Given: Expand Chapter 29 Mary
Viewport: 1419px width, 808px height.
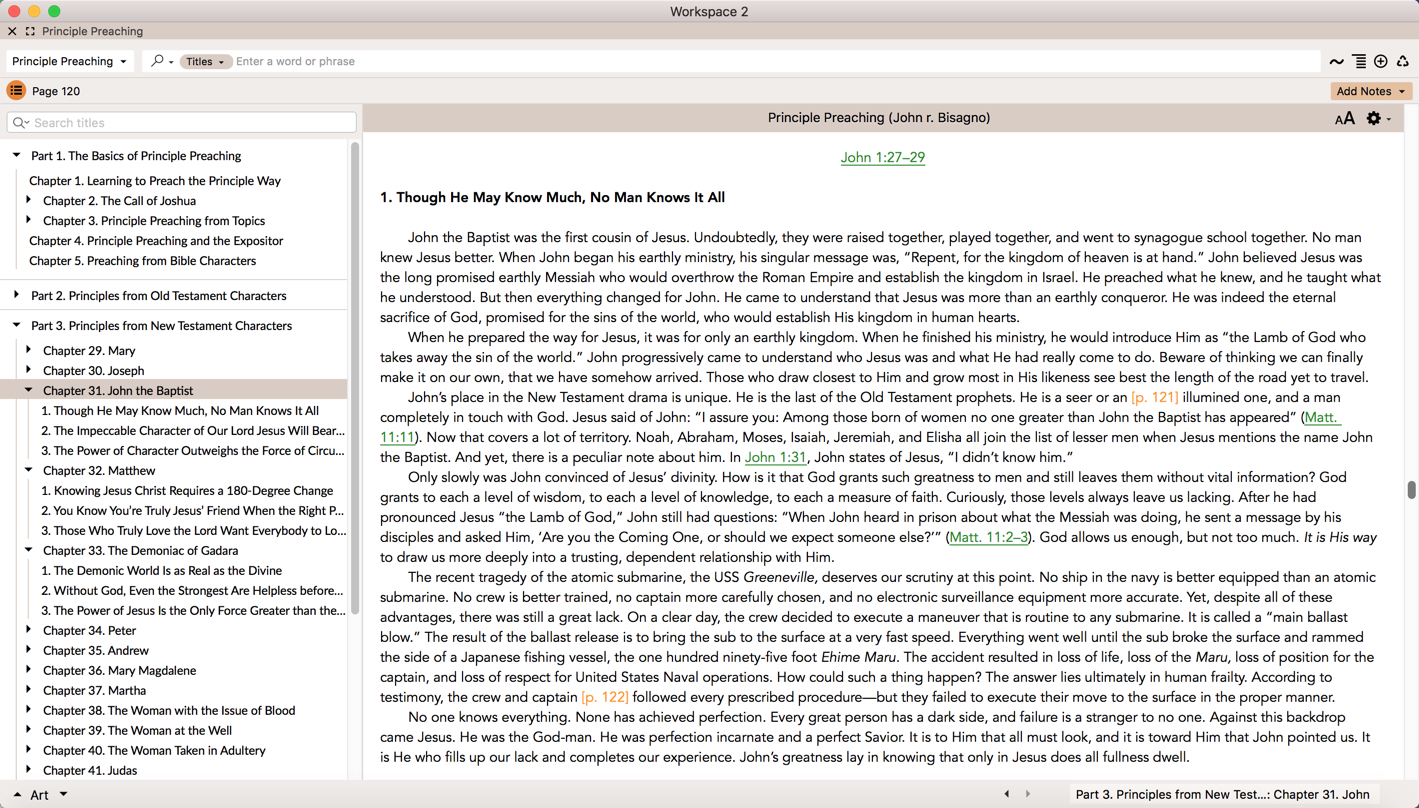Looking at the screenshot, I should pyautogui.click(x=29, y=350).
